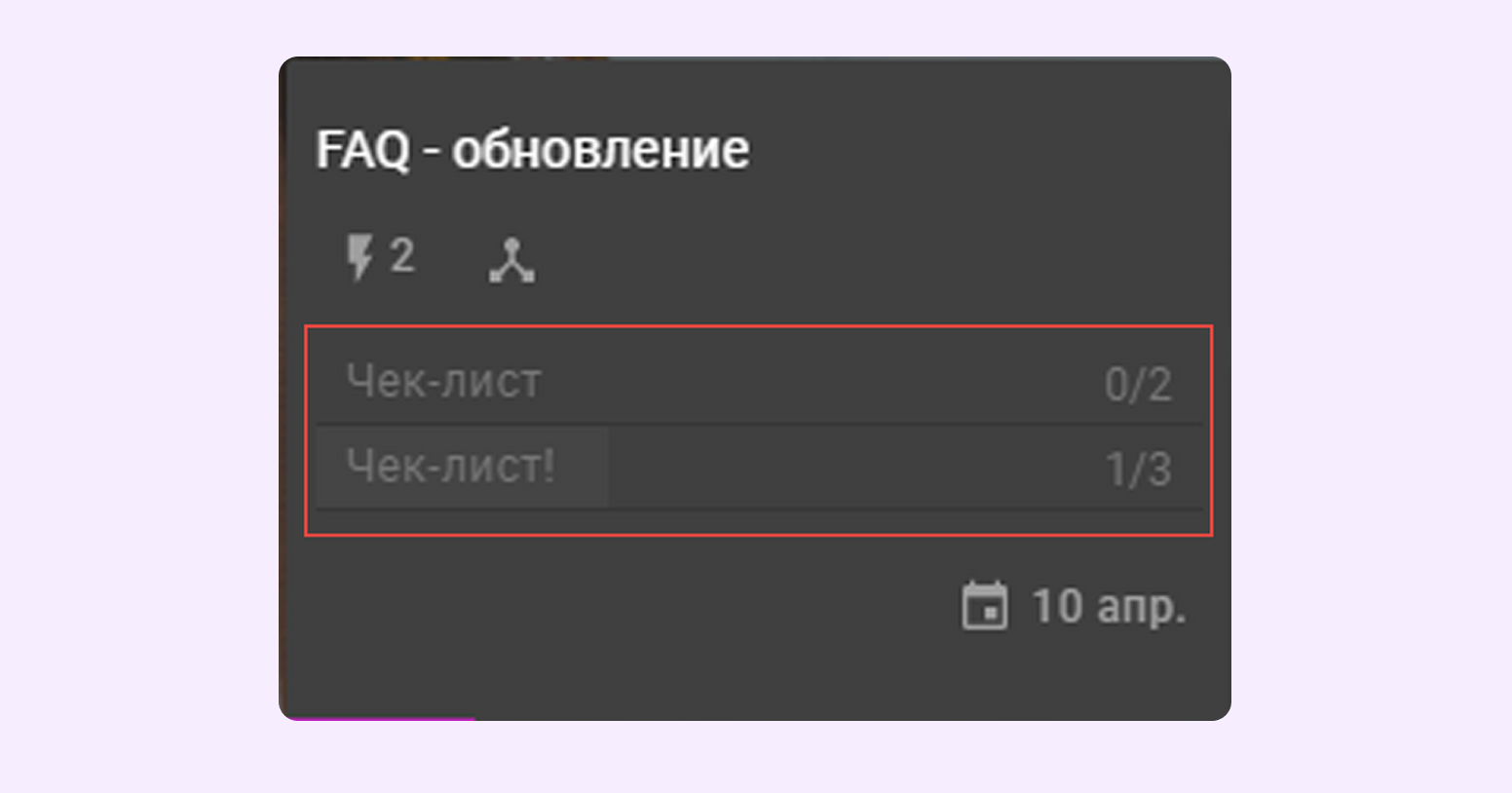The width and height of the screenshot is (1512, 793).
Task: Click the lightning bolt icon
Action: [360, 258]
